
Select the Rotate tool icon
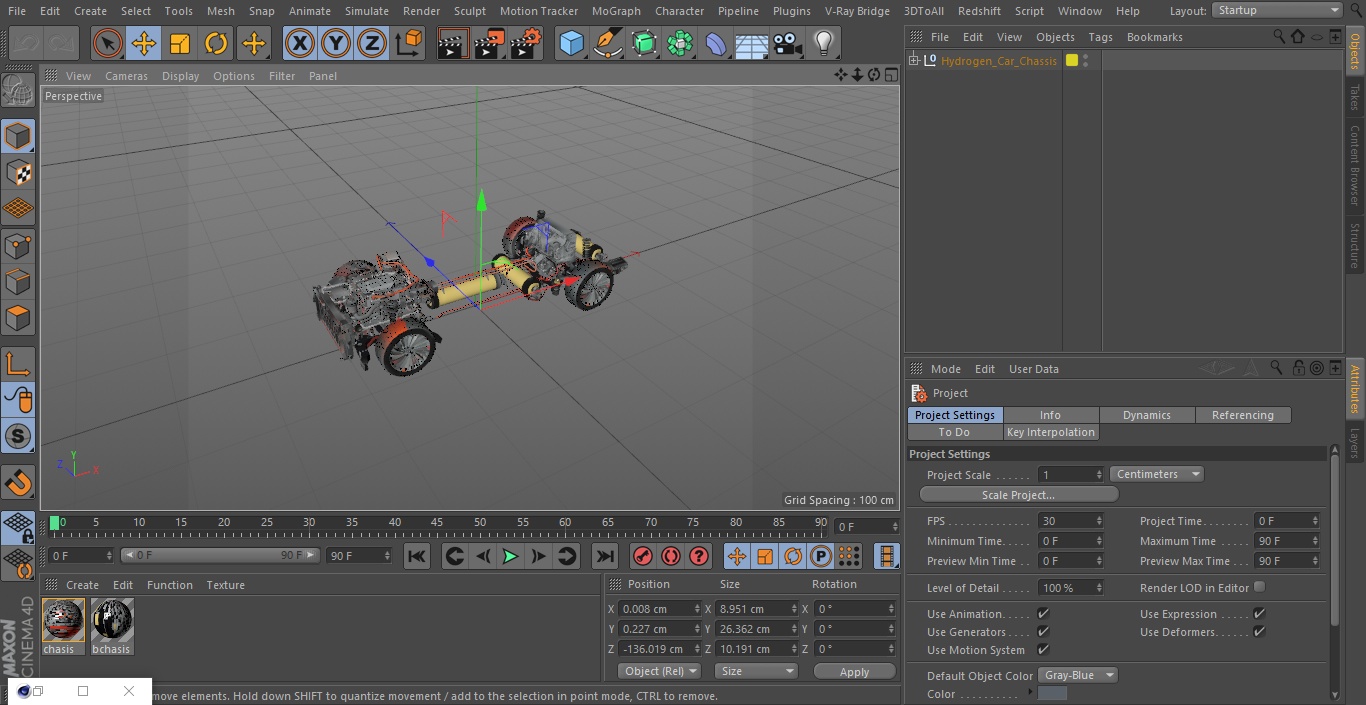[216, 44]
